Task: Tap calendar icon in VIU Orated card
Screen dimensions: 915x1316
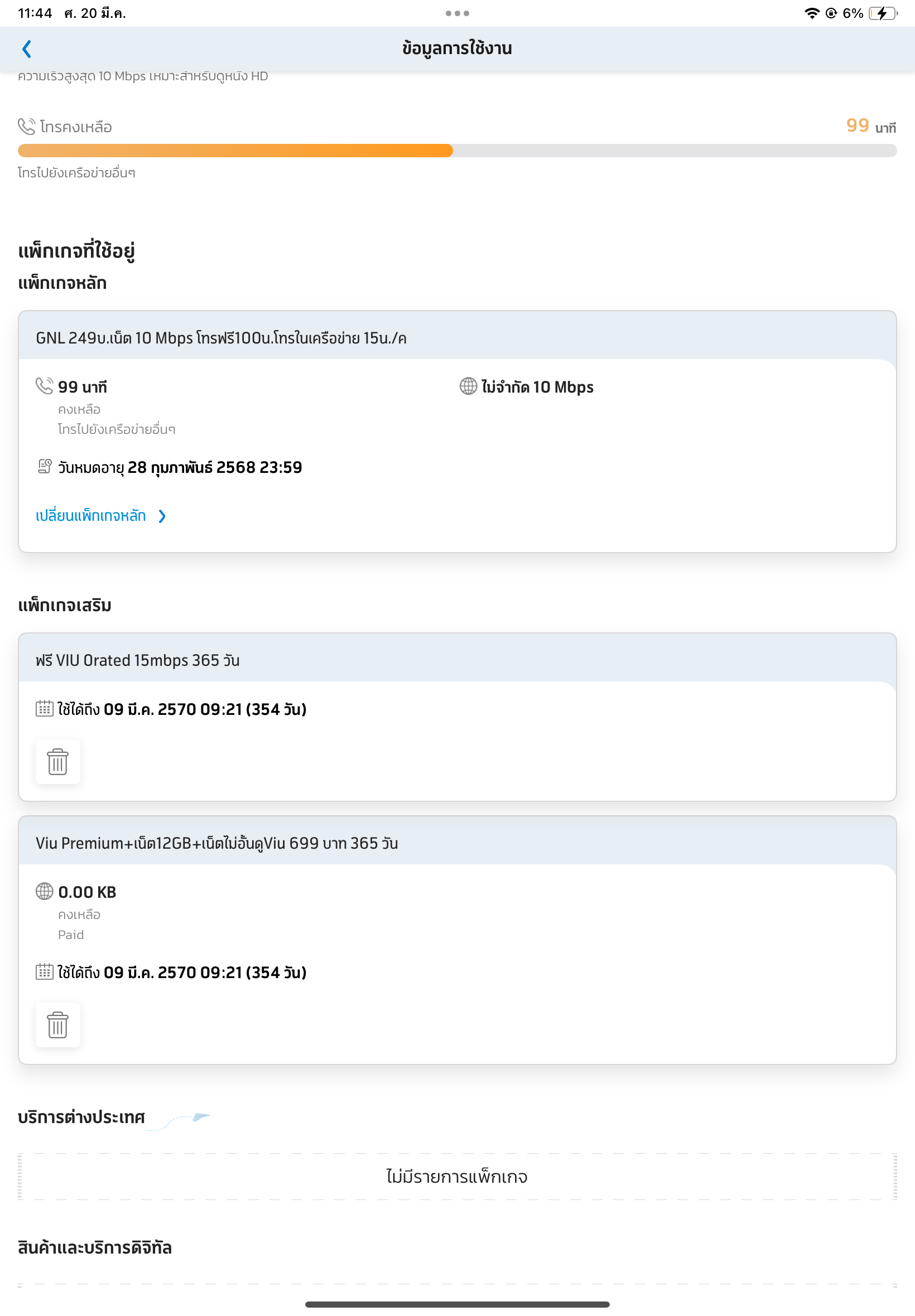Action: click(x=45, y=709)
